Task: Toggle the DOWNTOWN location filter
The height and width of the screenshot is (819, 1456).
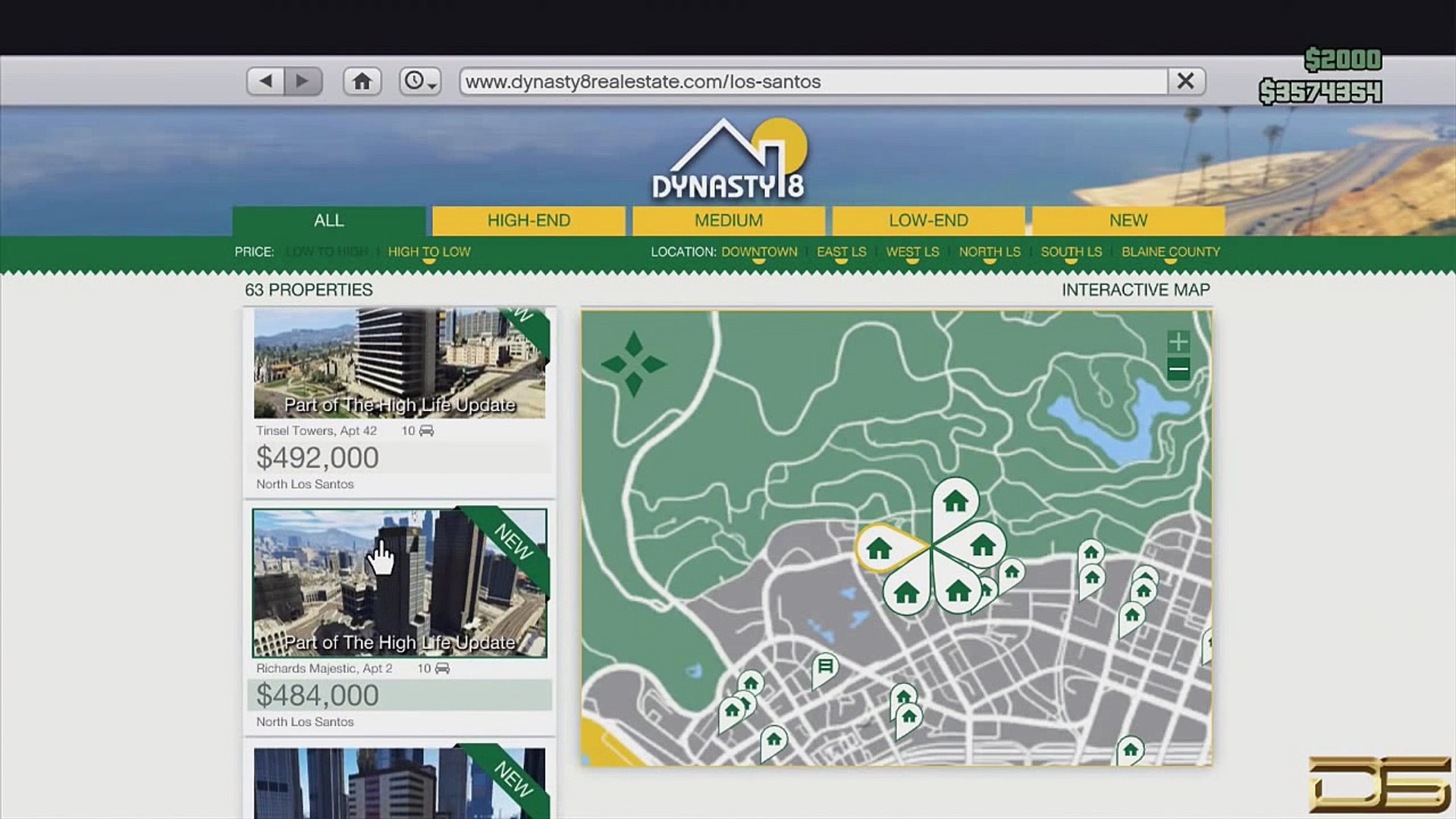Action: (759, 252)
